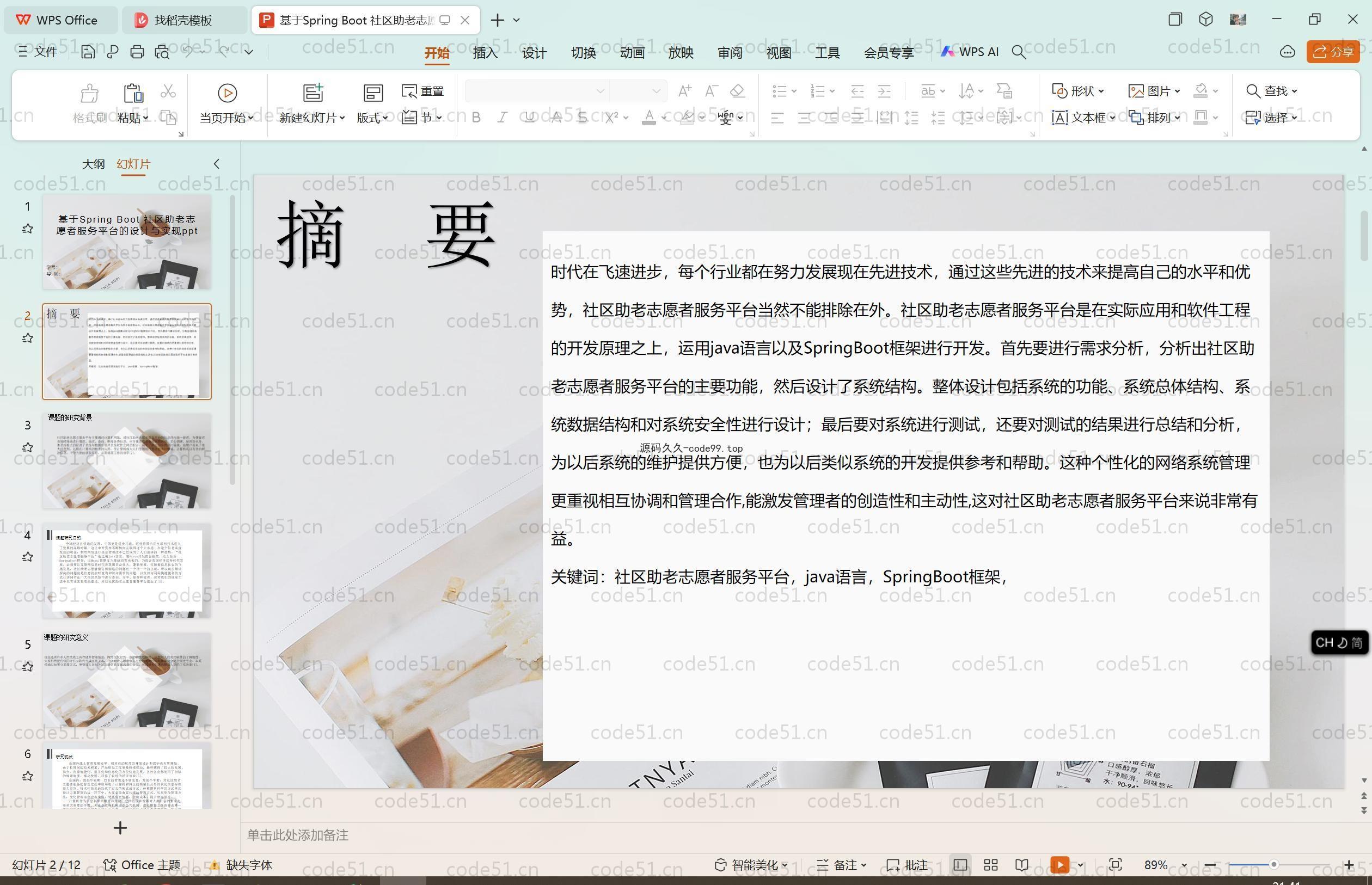Click start from current slide (当页开始)
The image size is (1372, 885).
point(227,104)
